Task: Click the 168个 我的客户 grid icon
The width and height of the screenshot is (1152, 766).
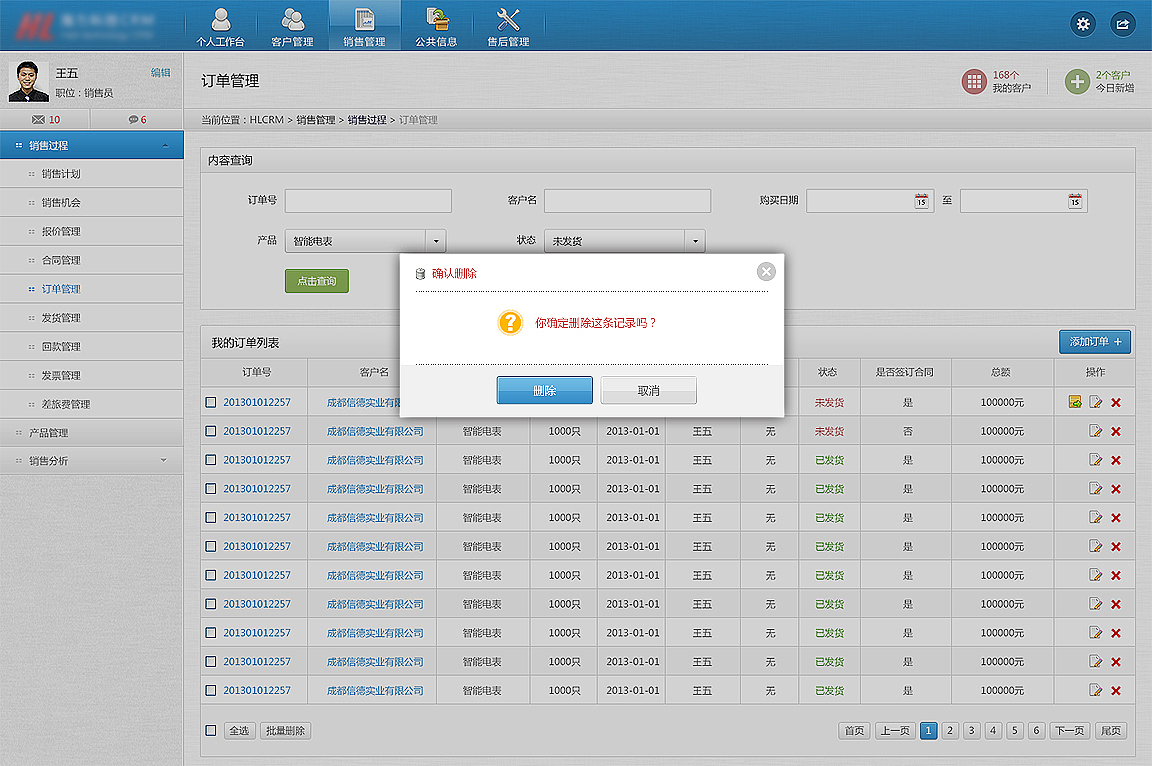Action: tap(974, 82)
